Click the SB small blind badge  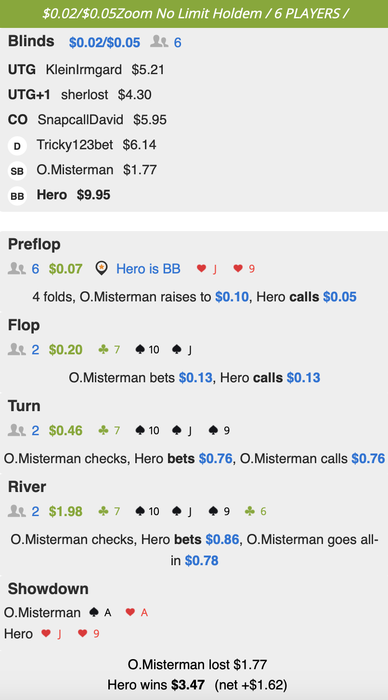click(17, 171)
